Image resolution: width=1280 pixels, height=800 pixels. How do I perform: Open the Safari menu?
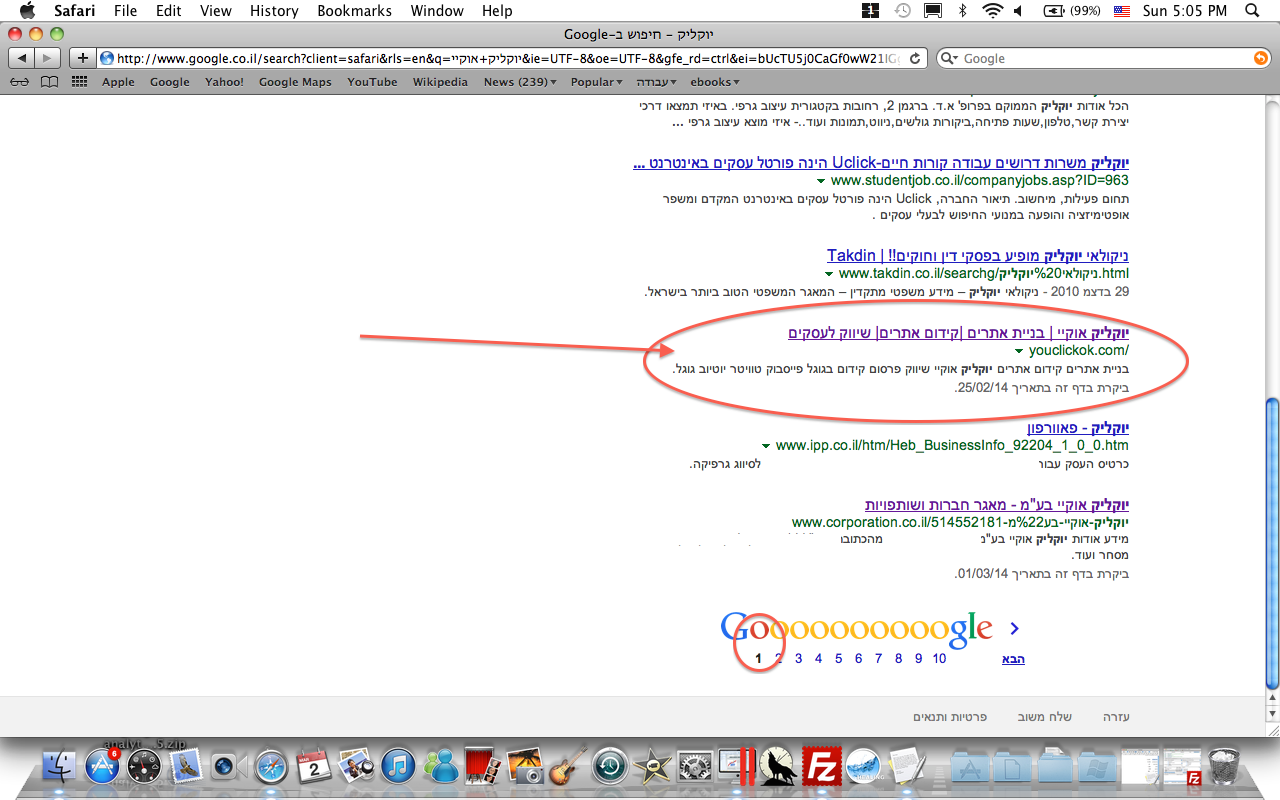pyautogui.click(x=75, y=11)
